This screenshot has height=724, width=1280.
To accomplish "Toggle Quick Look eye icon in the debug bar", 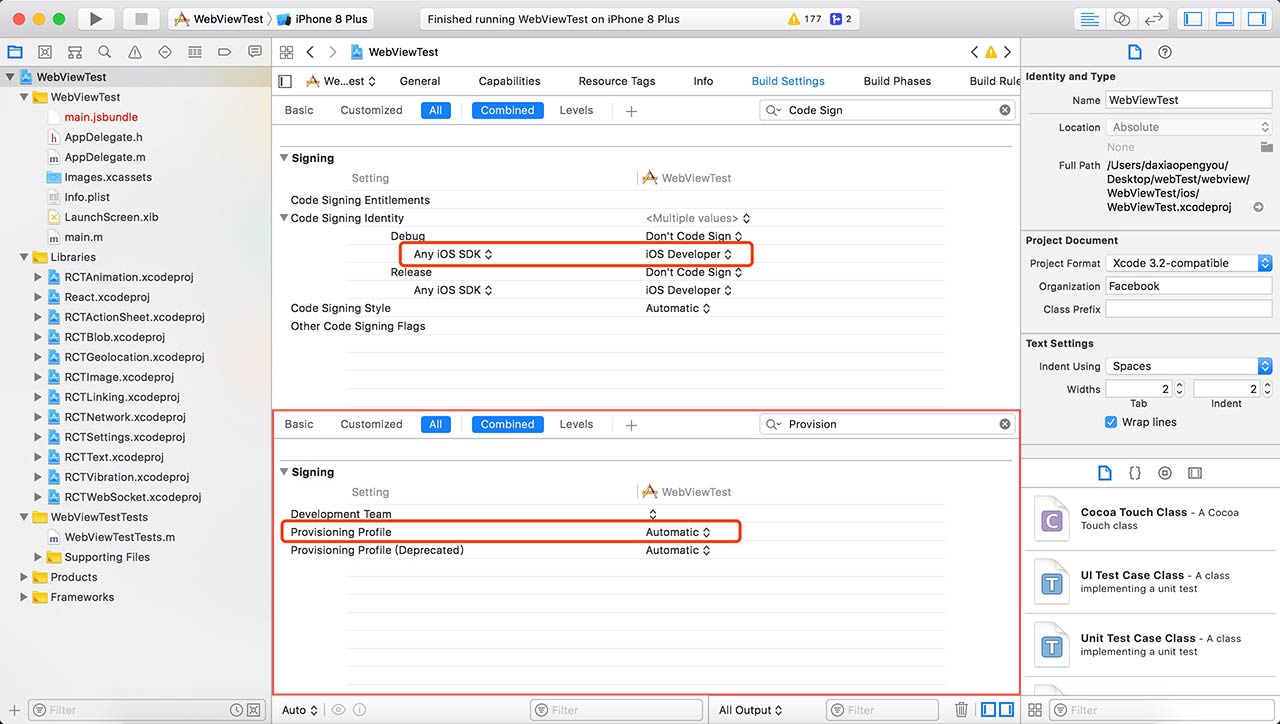I will 338,710.
